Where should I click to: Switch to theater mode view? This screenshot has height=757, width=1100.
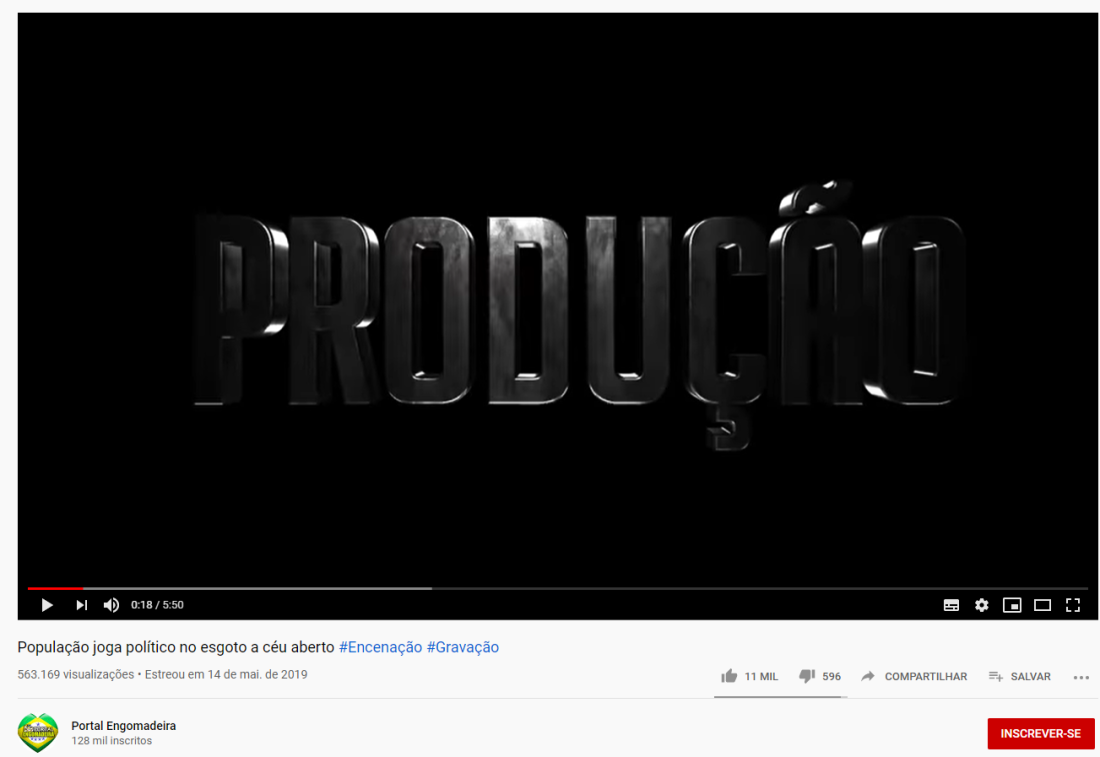point(1042,605)
